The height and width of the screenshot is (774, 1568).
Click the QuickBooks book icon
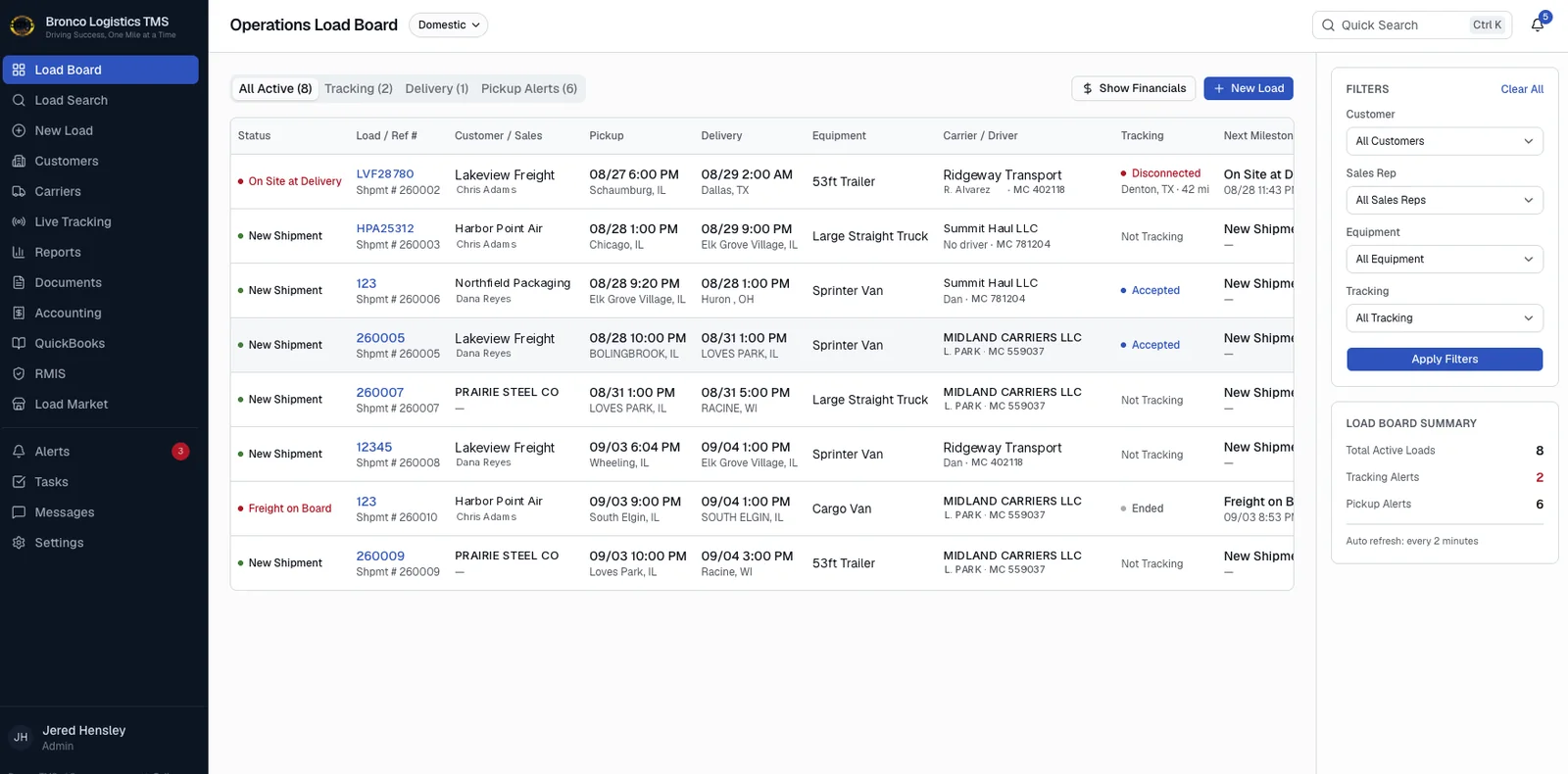pyautogui.click(x=19, y=343)
